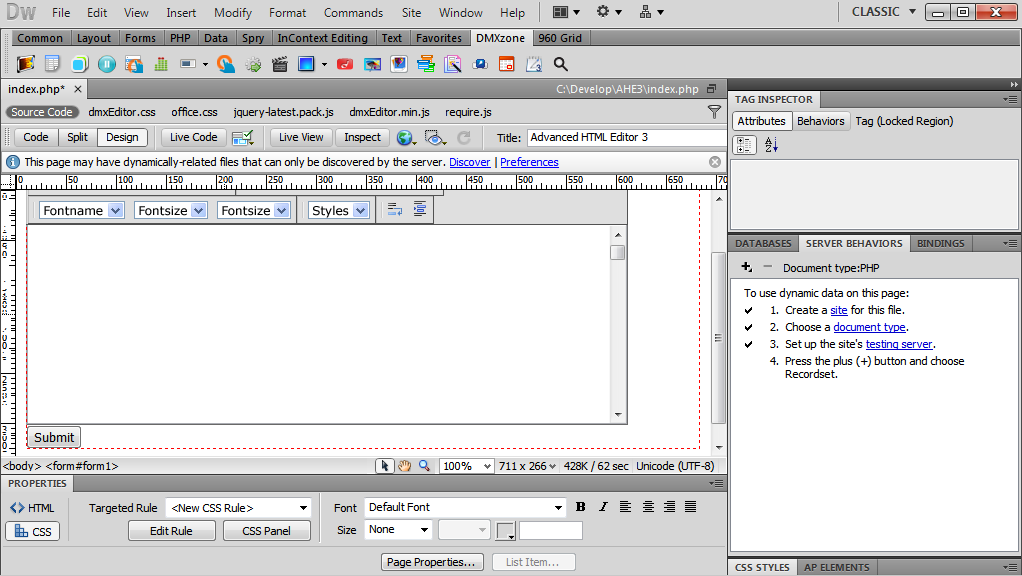Click the color value text field in Properties
Image resolution: width=1022 pixels, height=576 pixels.
pyautogui.click(x=551, y=530)
